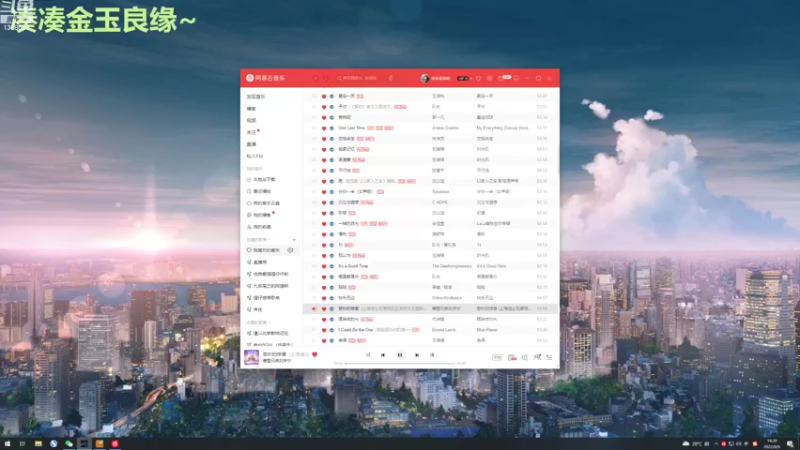Open artist Donna Lewis
Viewport: 800px width, 450px height.
tap(444, 330)
